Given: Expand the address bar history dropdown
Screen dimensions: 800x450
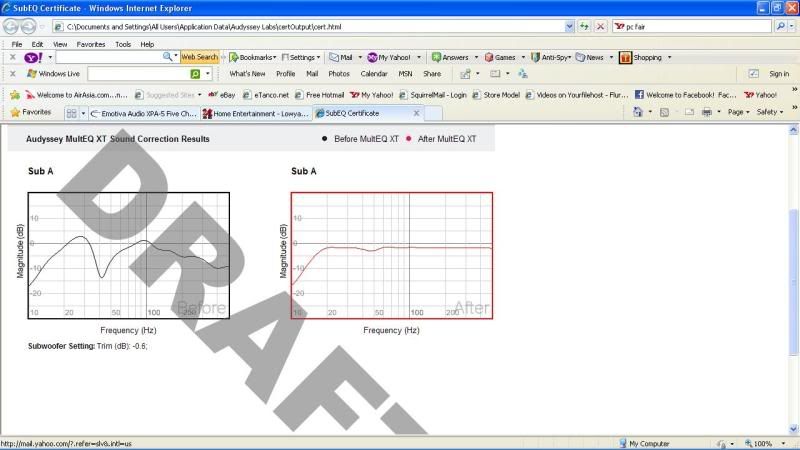Looking at the screenshot, I should click(569, 27).
